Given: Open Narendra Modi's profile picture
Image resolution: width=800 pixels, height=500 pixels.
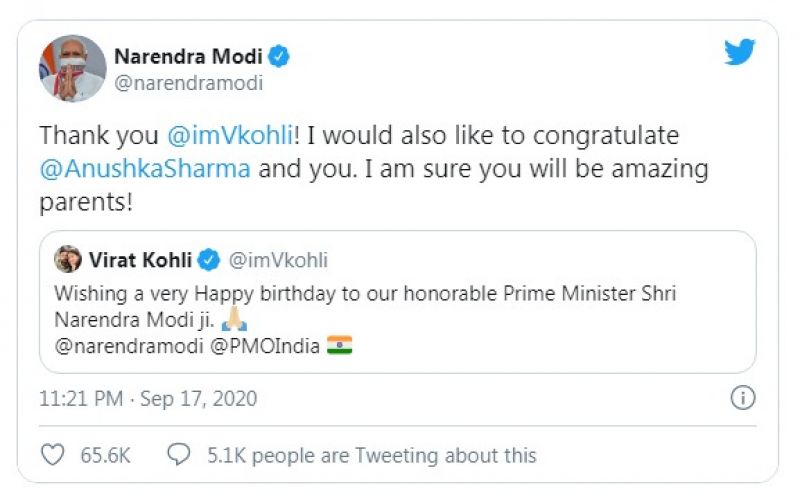Looking at the screenshot, I should 72,68.
